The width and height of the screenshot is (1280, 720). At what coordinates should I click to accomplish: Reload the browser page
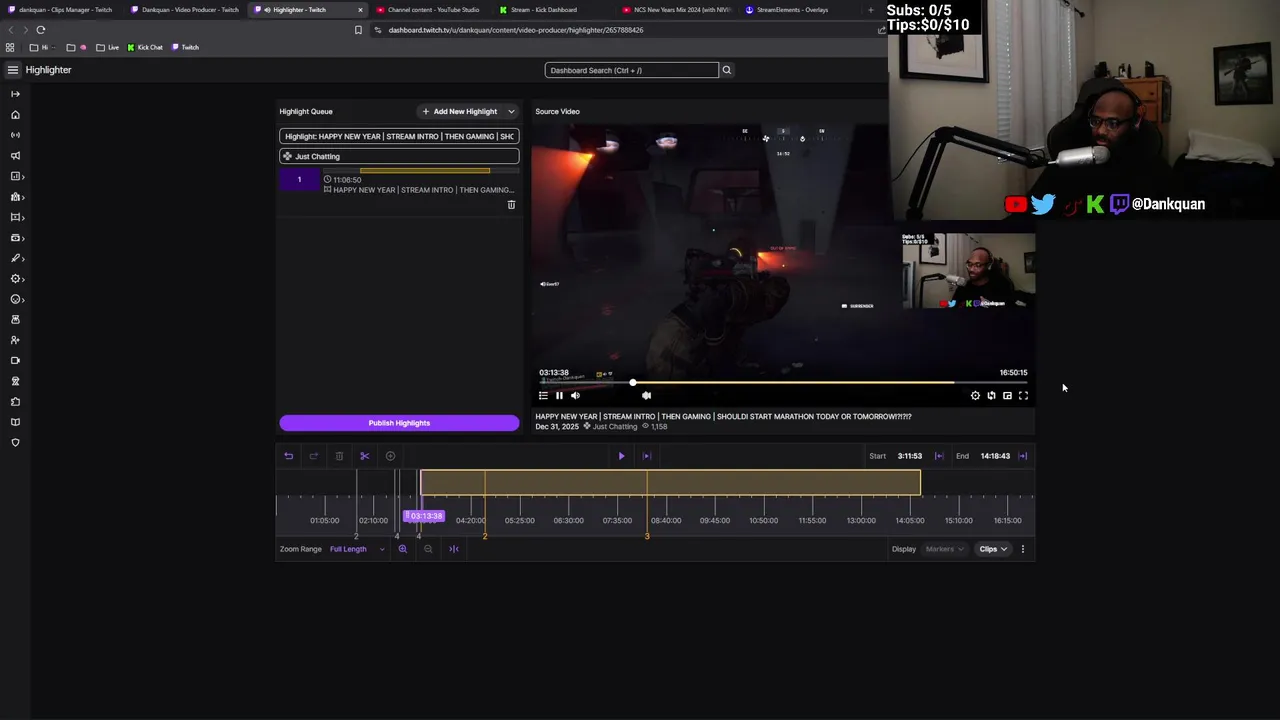[x=41, y=30]
